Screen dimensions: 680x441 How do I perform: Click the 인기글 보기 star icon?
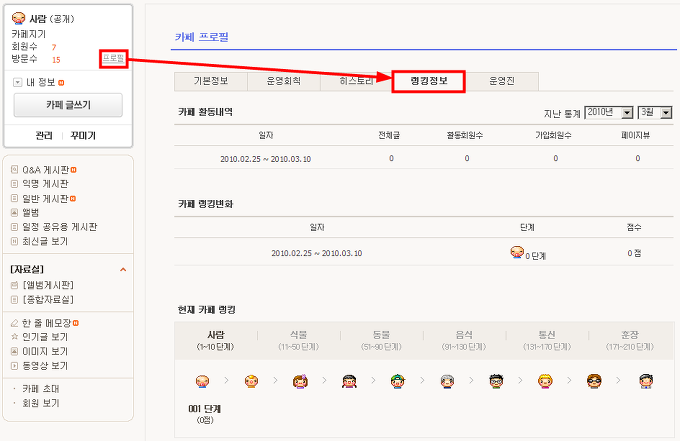14,337
